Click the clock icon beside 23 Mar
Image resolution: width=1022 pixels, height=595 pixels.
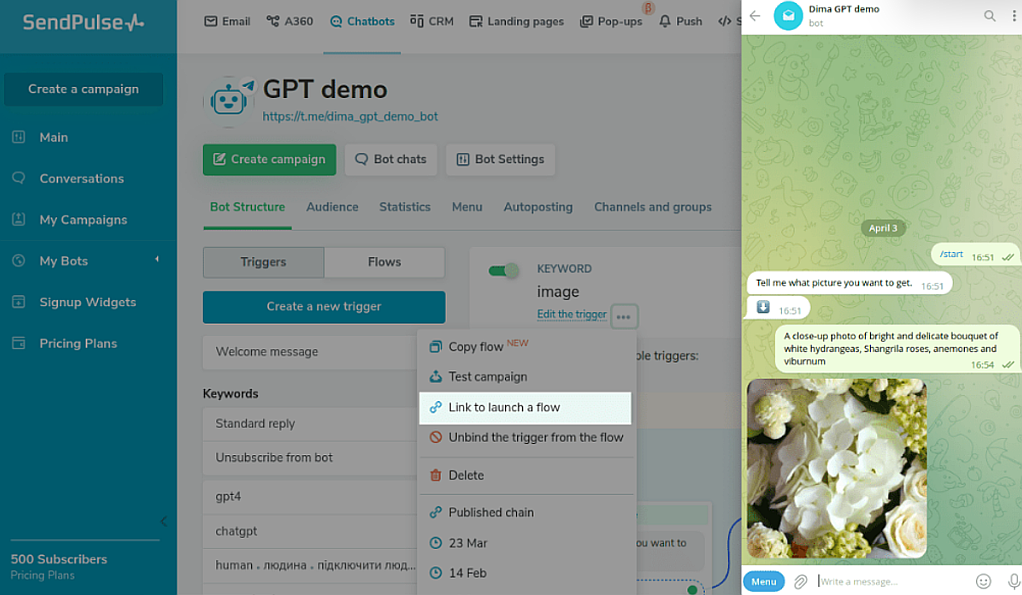[435, 543]
